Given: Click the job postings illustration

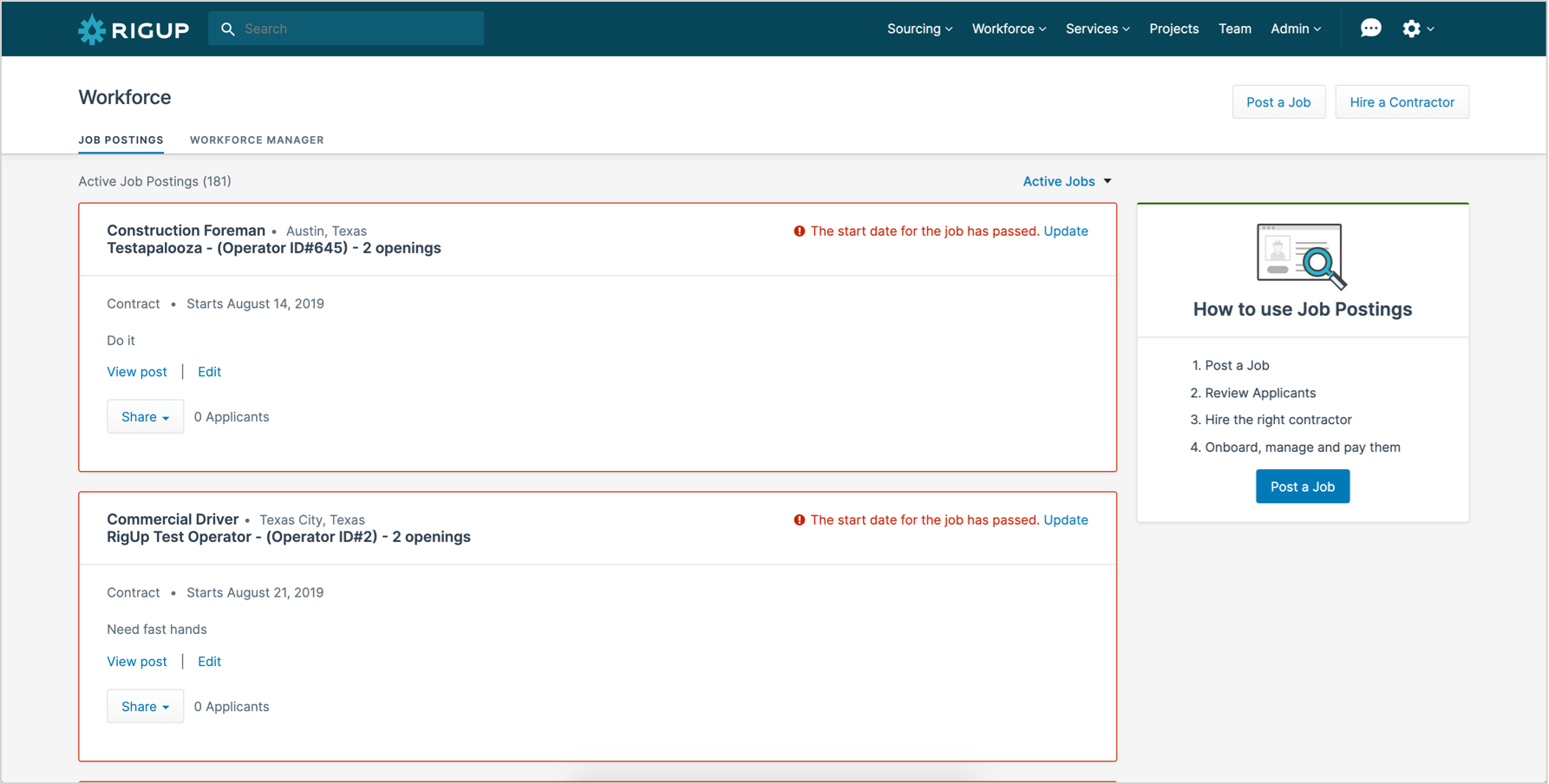Looking at the screenshot, I should (1302, 256).
